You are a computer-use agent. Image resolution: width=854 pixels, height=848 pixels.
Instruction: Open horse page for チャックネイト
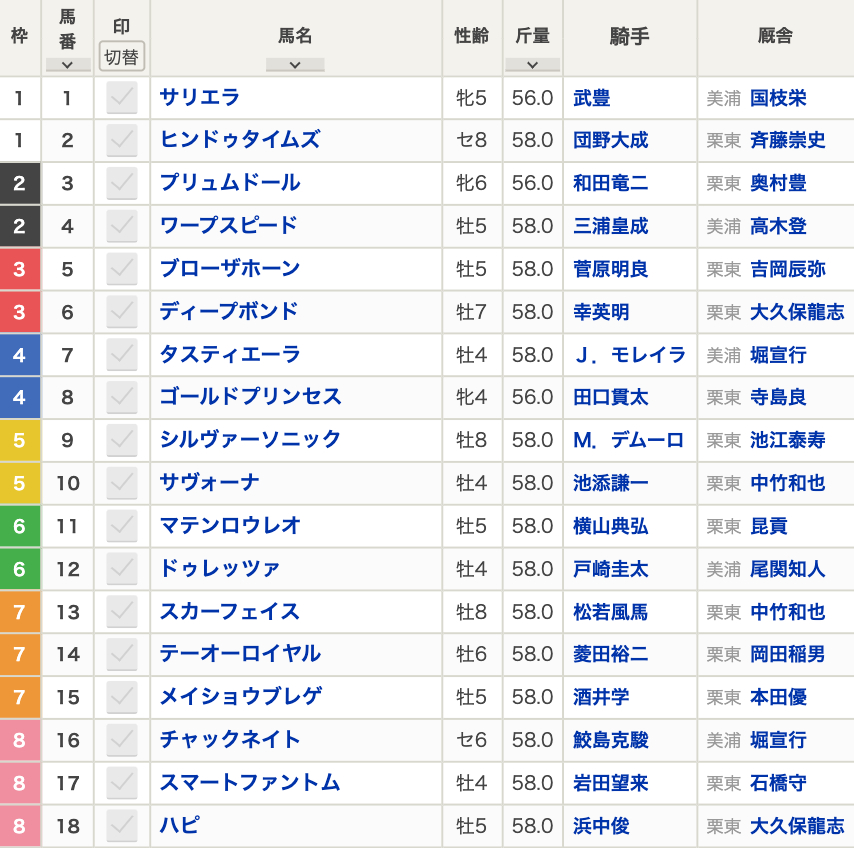[230, 740]
